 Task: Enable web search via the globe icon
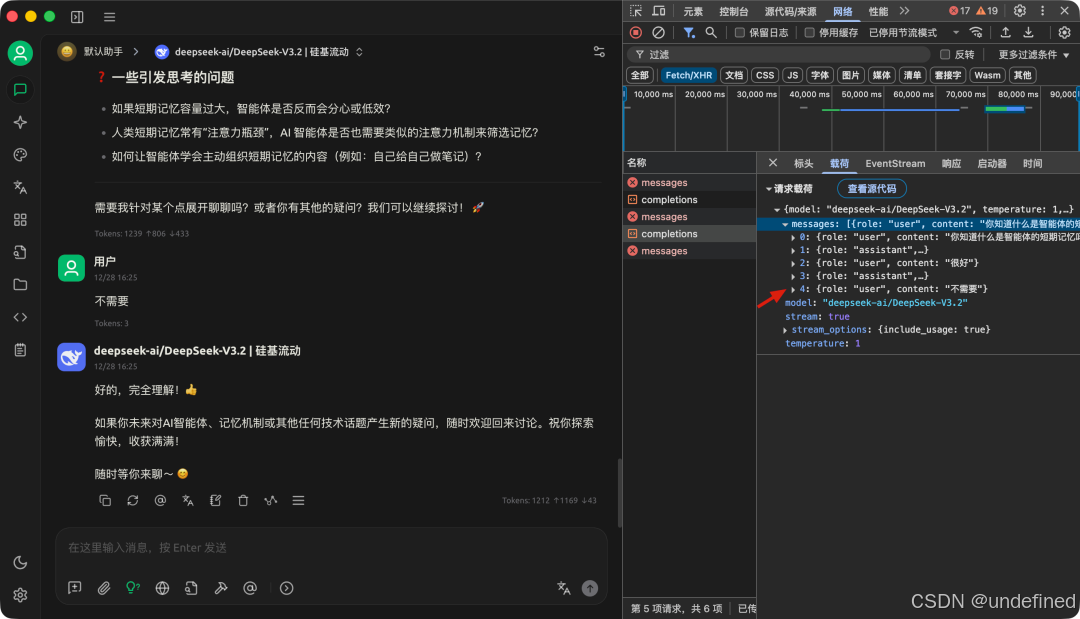coord(162,588)
